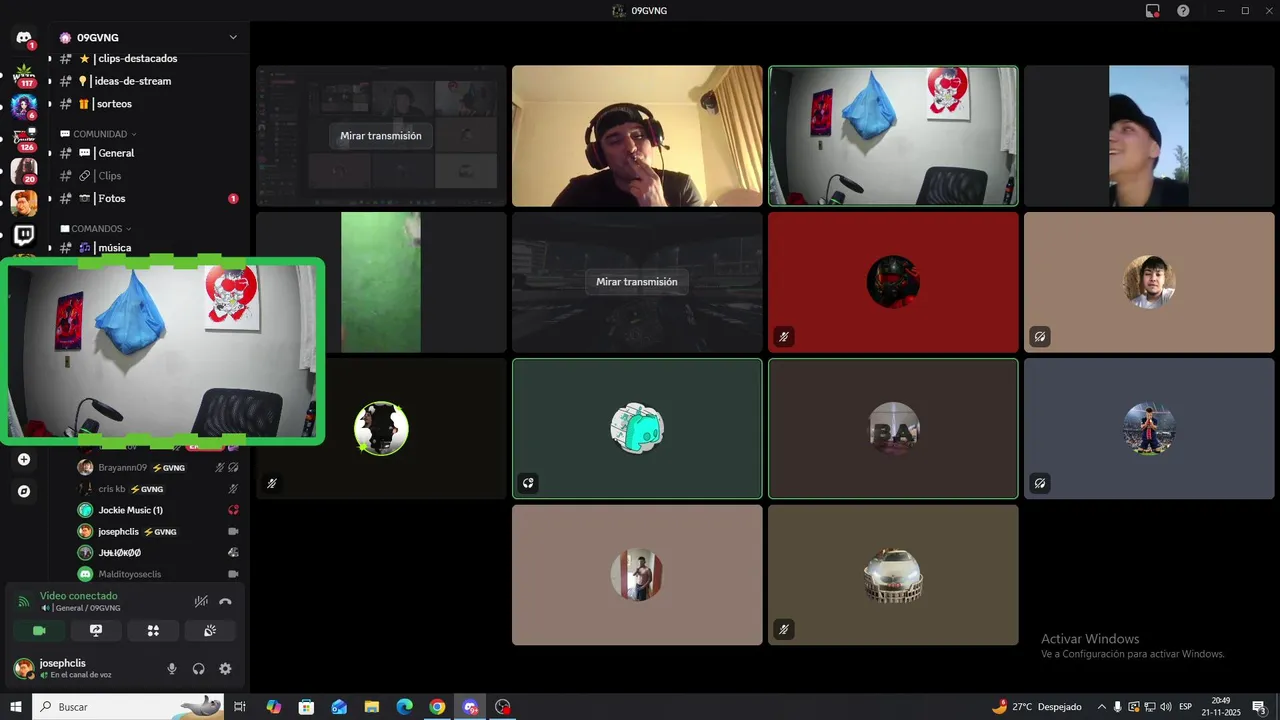Click the share your screen button
This screenshot has height=720, width=1280.
click(96, 631)
